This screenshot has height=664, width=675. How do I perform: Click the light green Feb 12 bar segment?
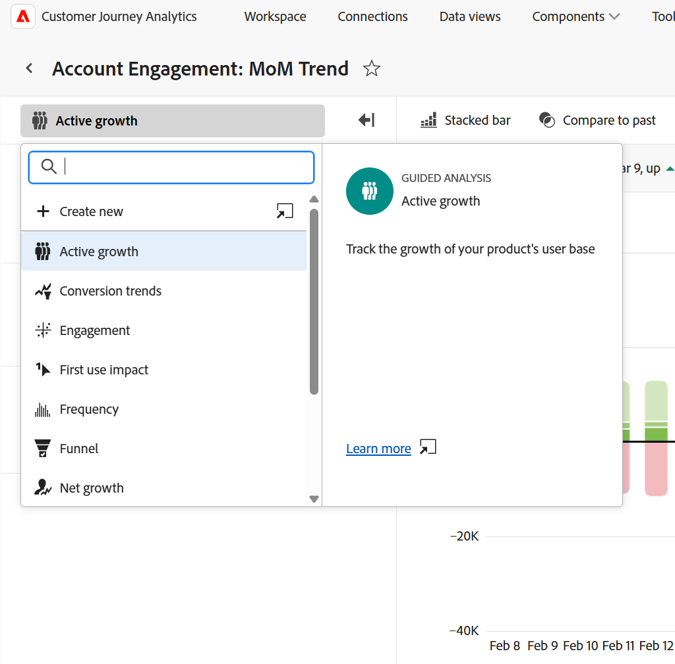[x=656, y=400]
